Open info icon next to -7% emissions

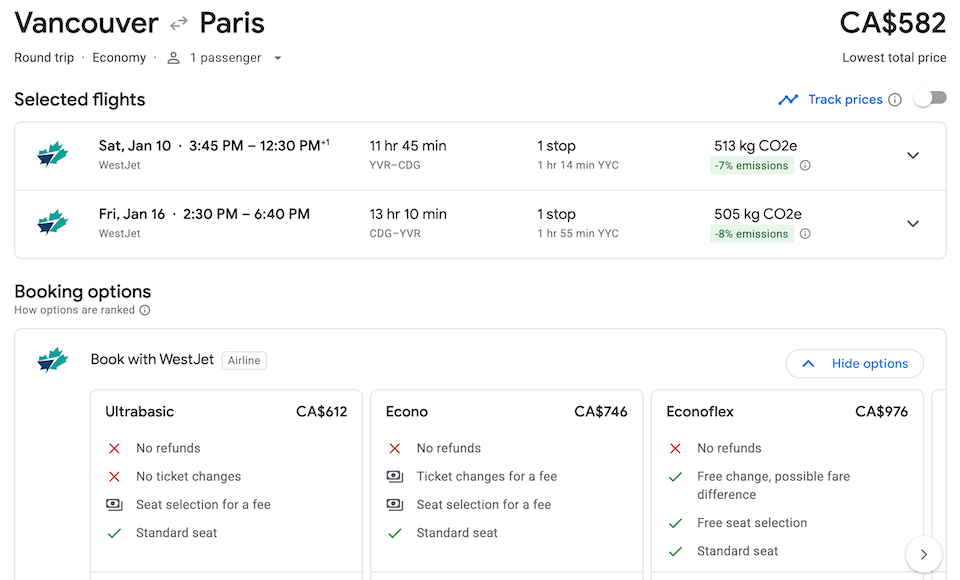point(805,165)
